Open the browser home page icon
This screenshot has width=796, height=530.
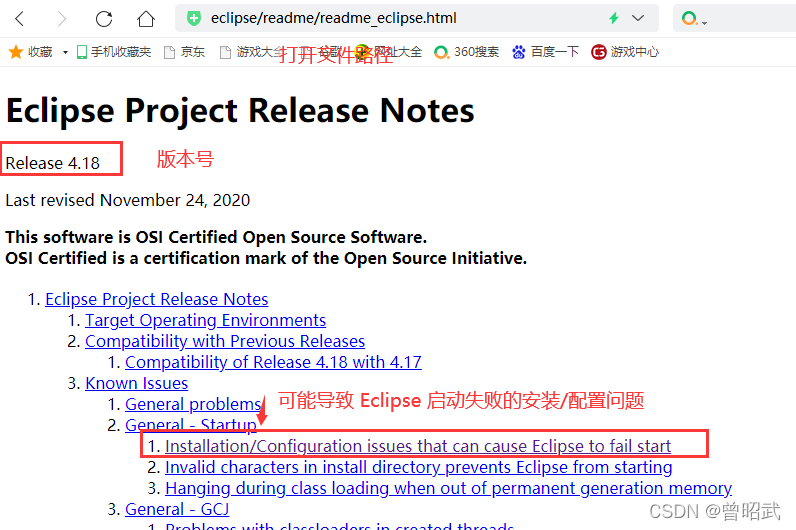coord(146,19)
